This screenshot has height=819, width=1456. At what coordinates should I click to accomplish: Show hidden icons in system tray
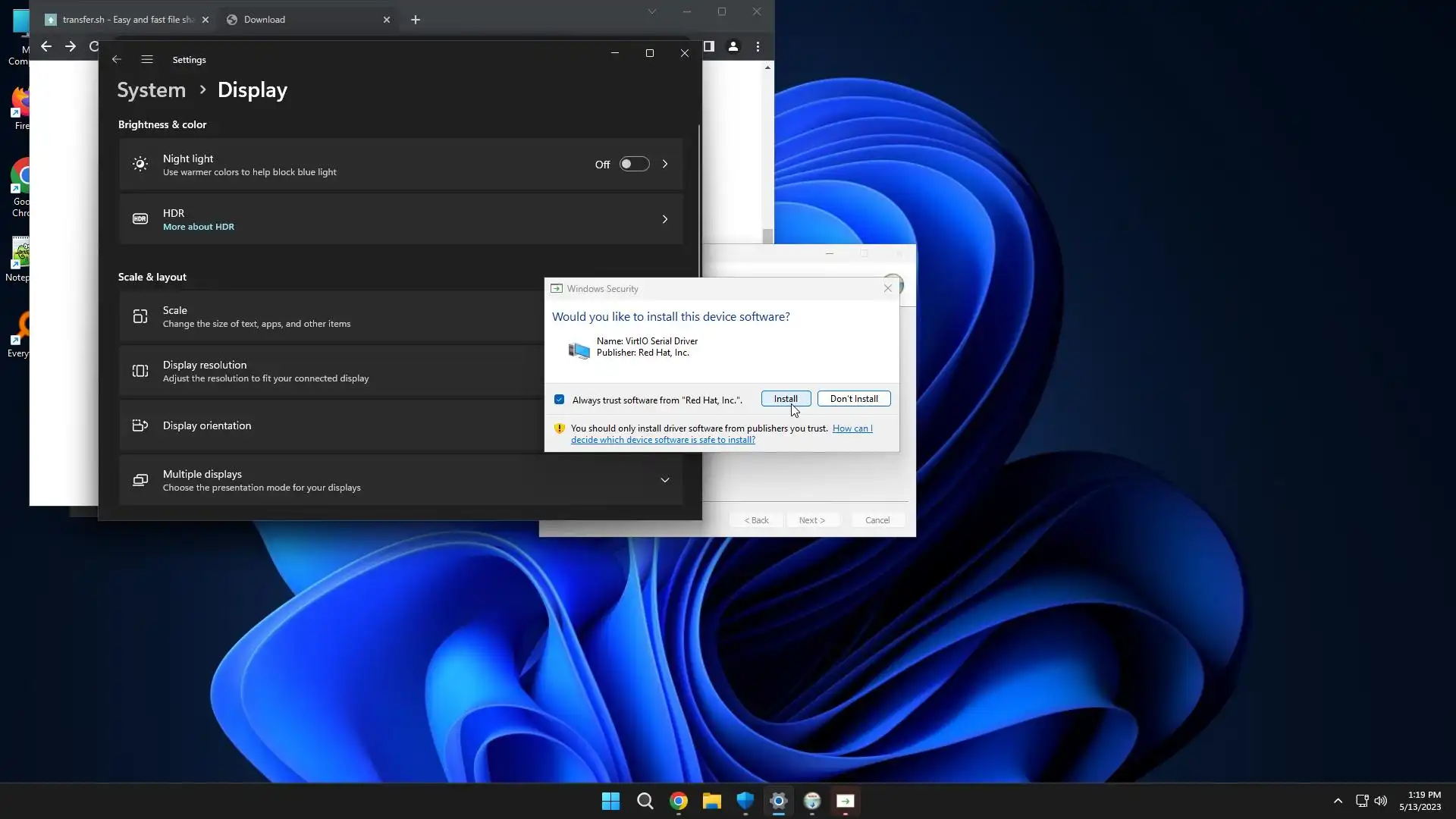pyautogui.click(x=1338, y=801)
